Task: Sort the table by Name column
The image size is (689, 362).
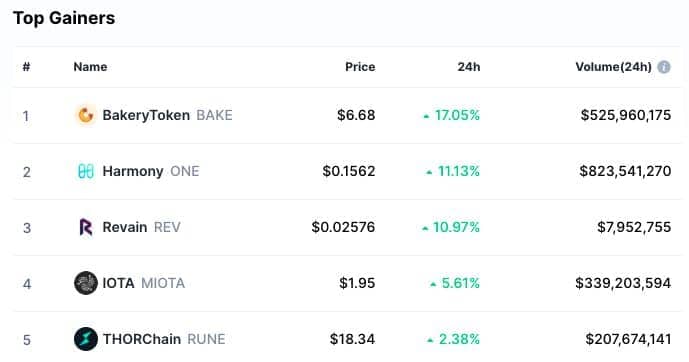Action: 90,67
